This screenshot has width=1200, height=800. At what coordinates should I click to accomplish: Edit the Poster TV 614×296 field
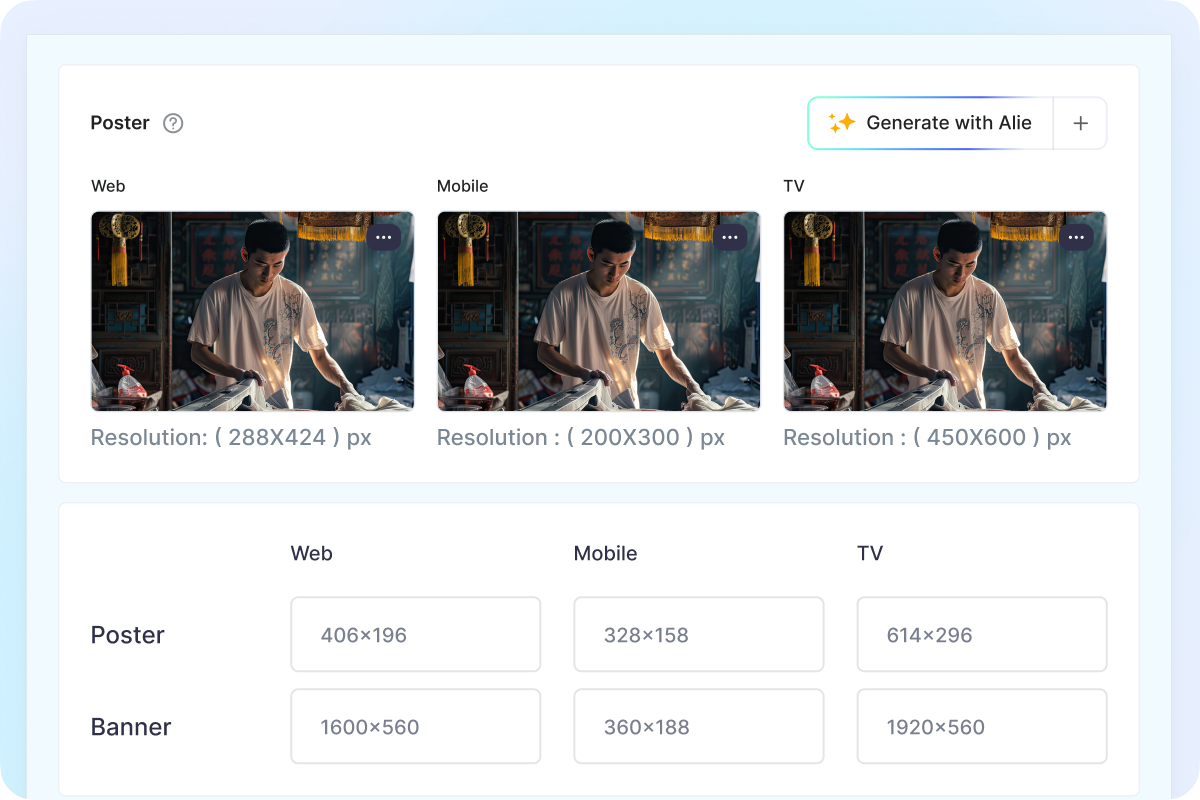click(x=981, y=634)
